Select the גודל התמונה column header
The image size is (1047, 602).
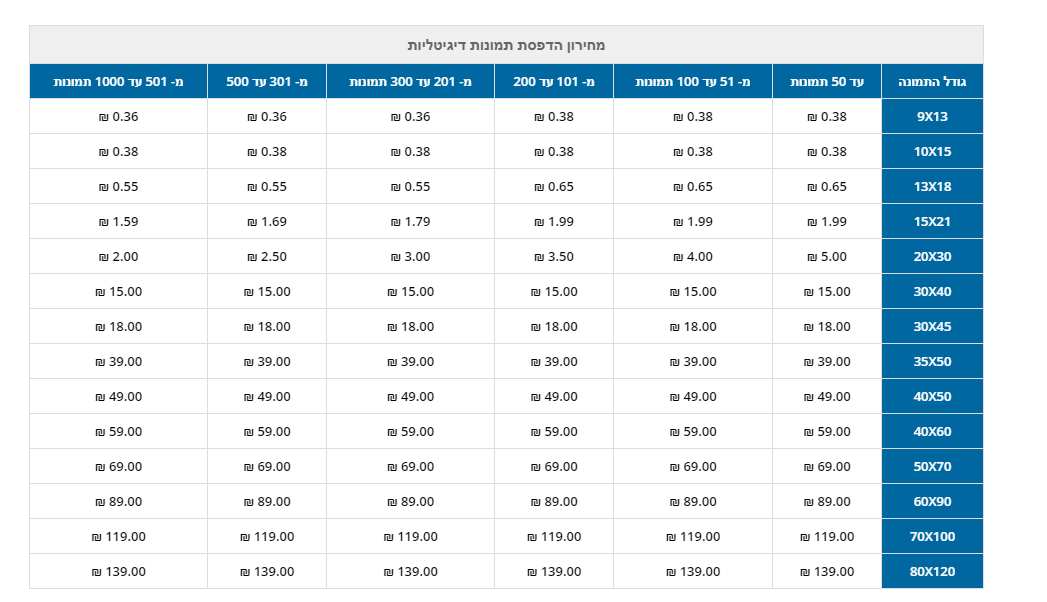click(932, 81)
